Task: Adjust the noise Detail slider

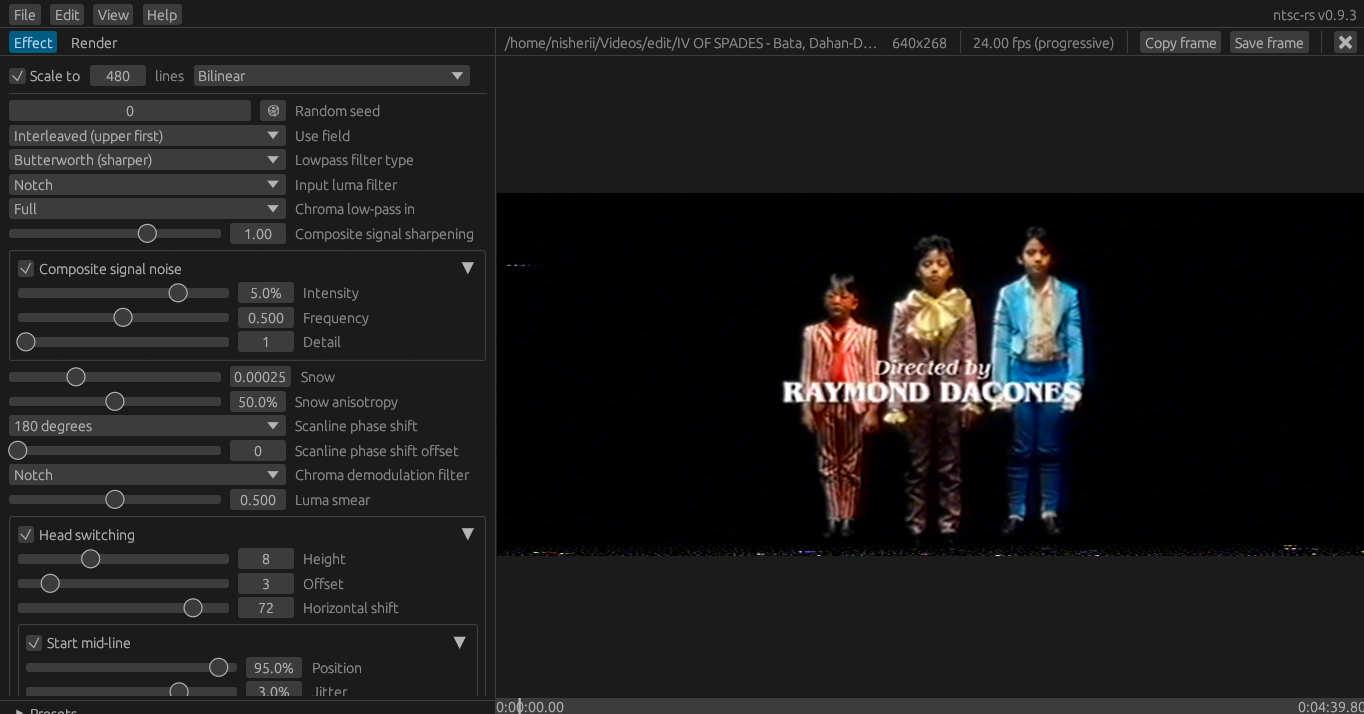Action: click(123, 342)
